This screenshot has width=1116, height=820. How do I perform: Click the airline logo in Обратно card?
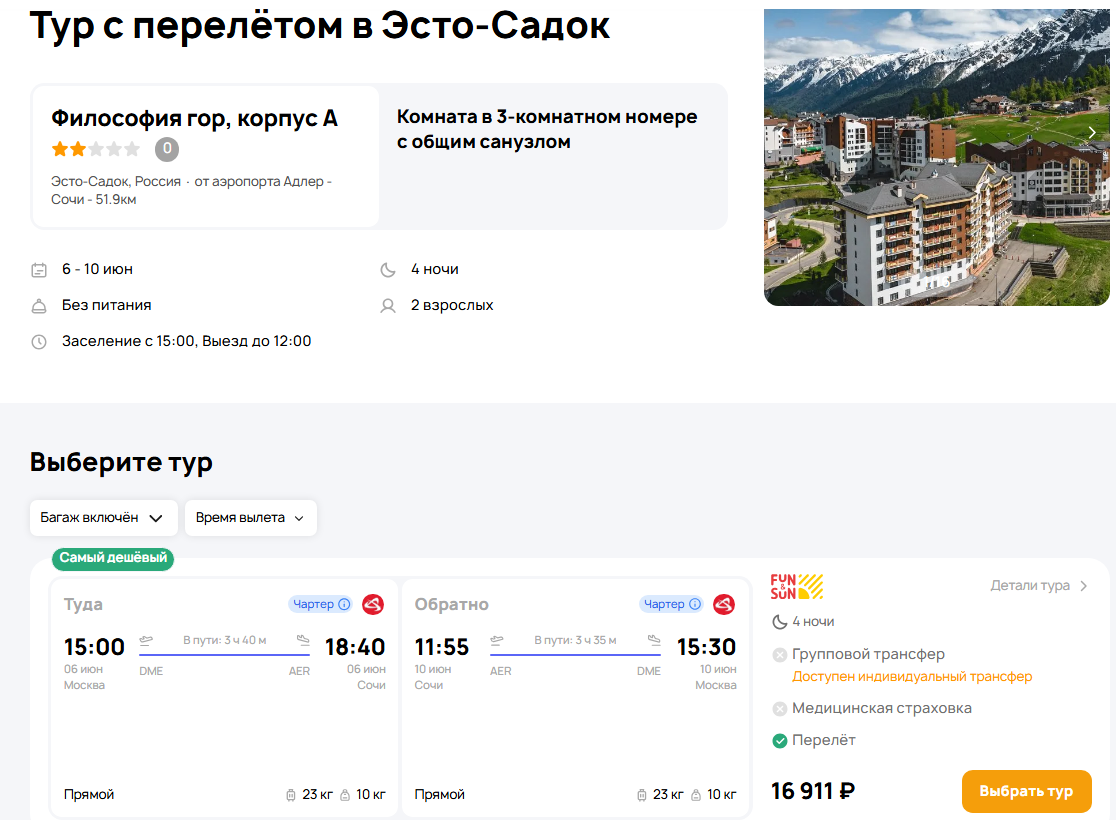click(x=724, y=604)
